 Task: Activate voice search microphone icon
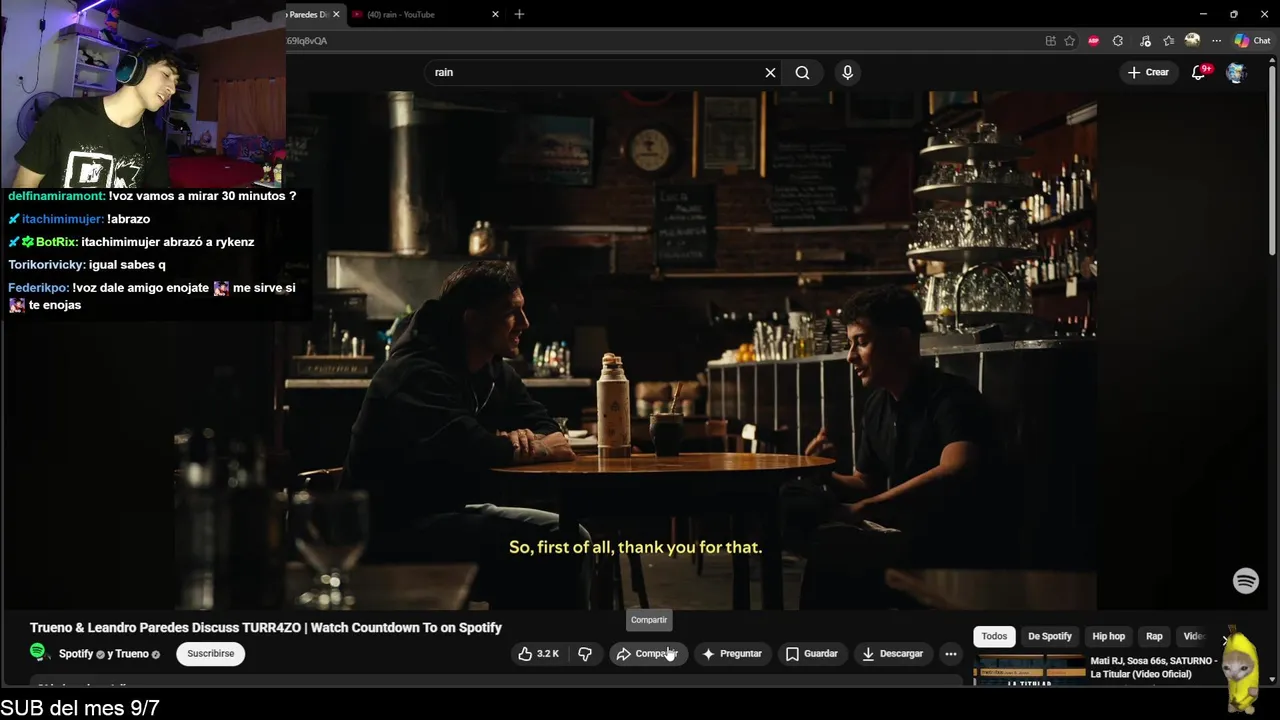pos(847,72)
